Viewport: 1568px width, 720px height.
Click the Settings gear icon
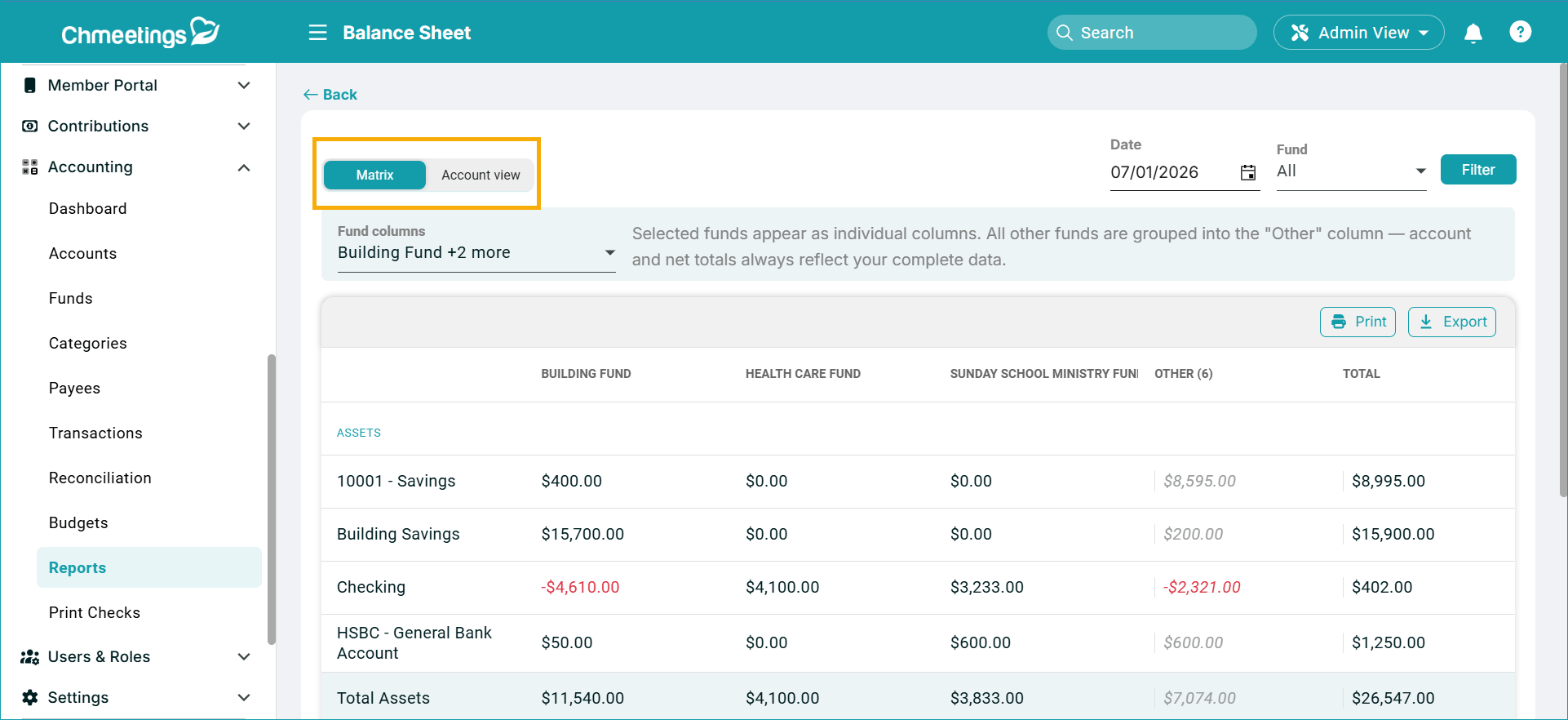(30, 697)
